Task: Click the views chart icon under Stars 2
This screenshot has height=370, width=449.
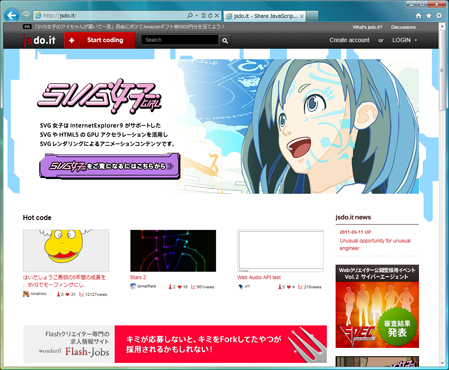Action: coord(193,287)
